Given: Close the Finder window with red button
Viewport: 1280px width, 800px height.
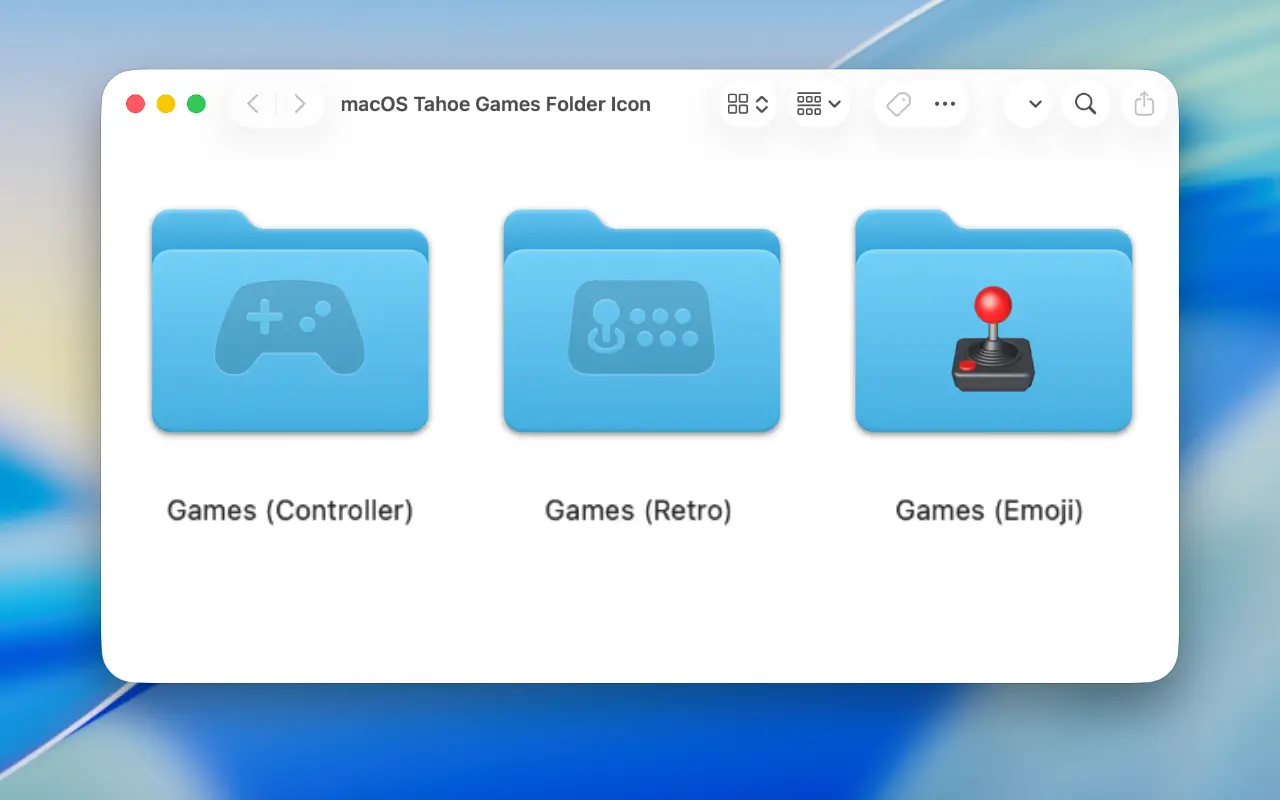Looking at the screenshot, I should pyautogui.click(x=135, y=104).
